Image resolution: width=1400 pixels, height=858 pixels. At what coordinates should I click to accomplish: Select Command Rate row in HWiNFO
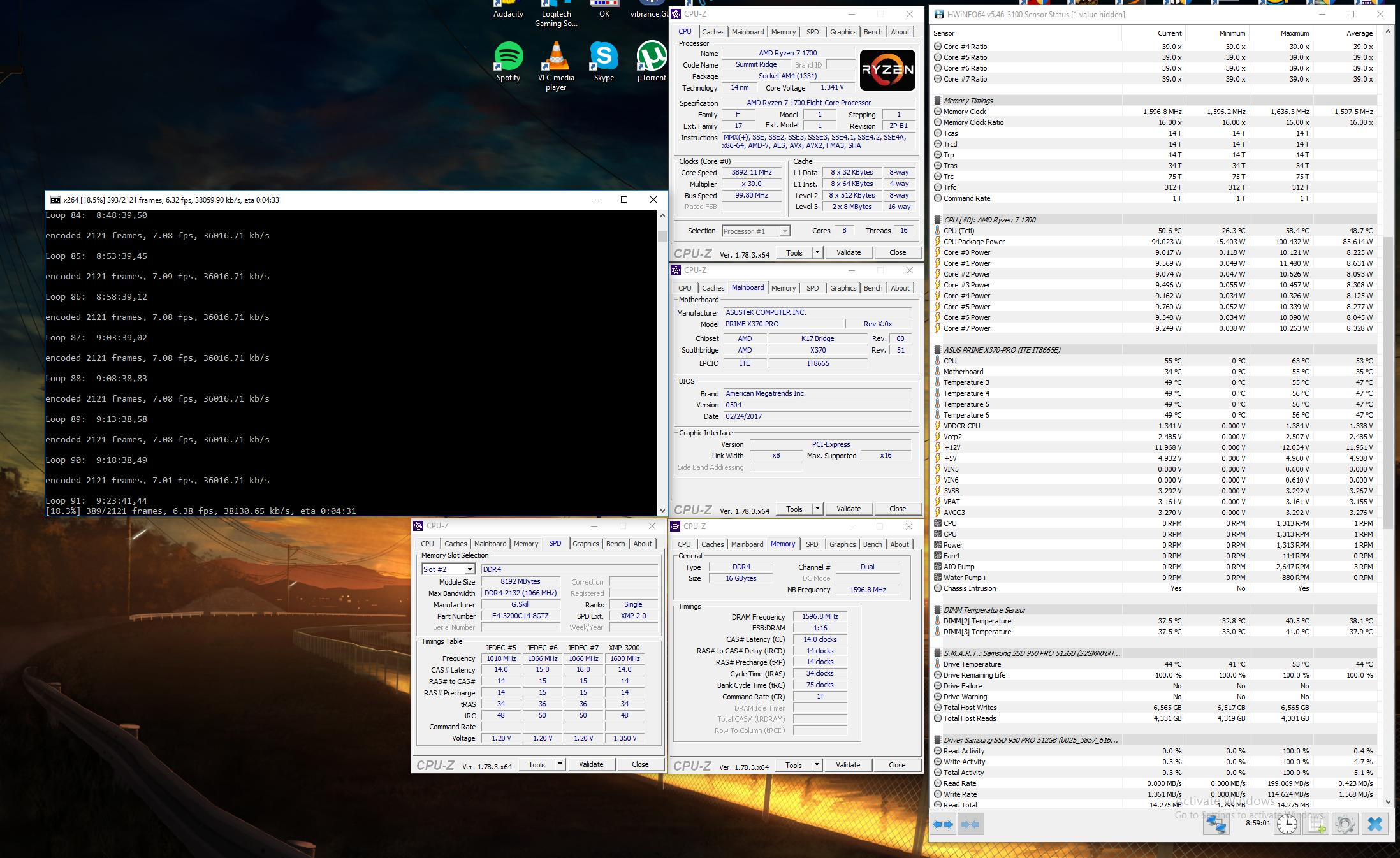coord(1154,198)
